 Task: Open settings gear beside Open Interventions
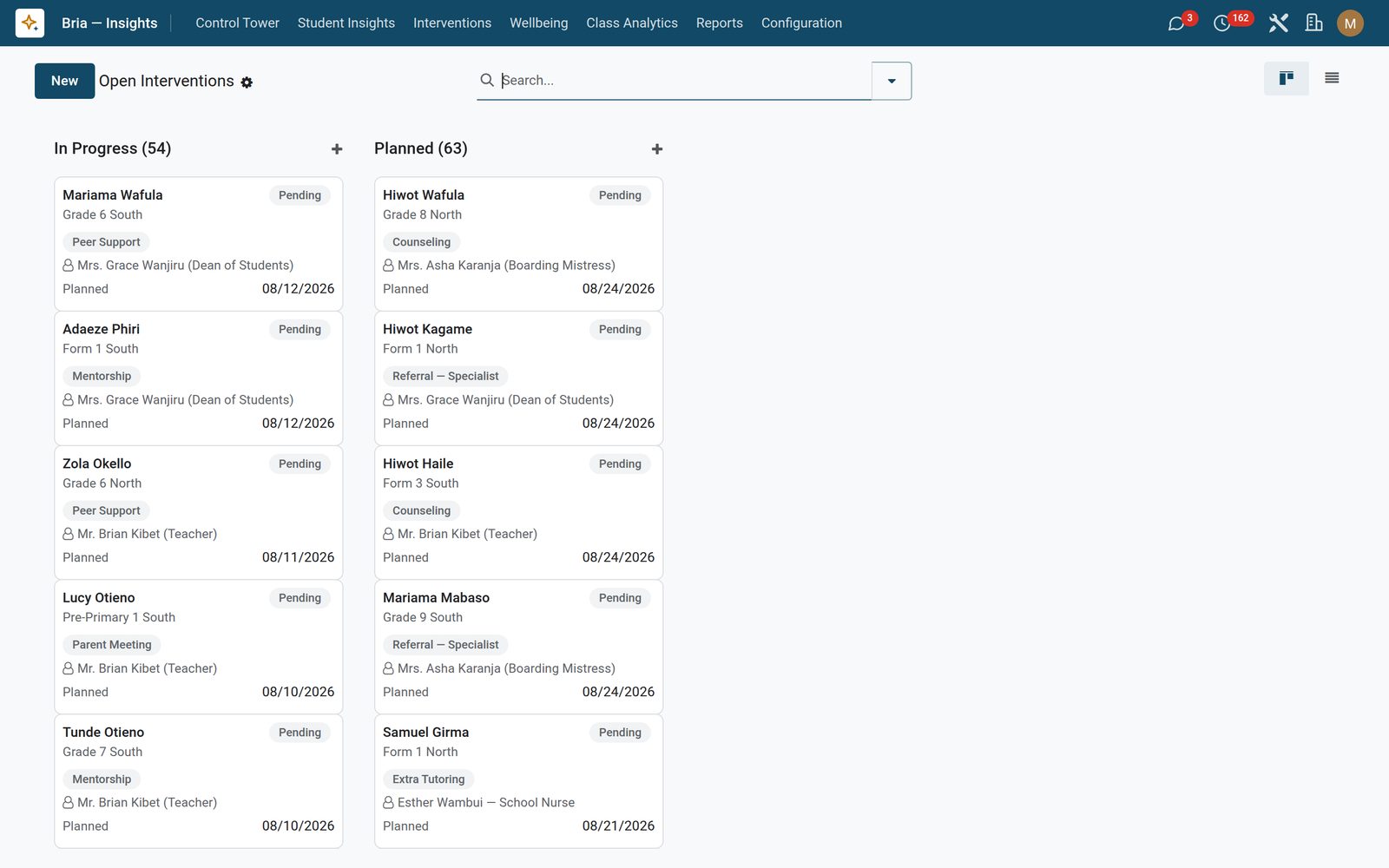(247, 82)
